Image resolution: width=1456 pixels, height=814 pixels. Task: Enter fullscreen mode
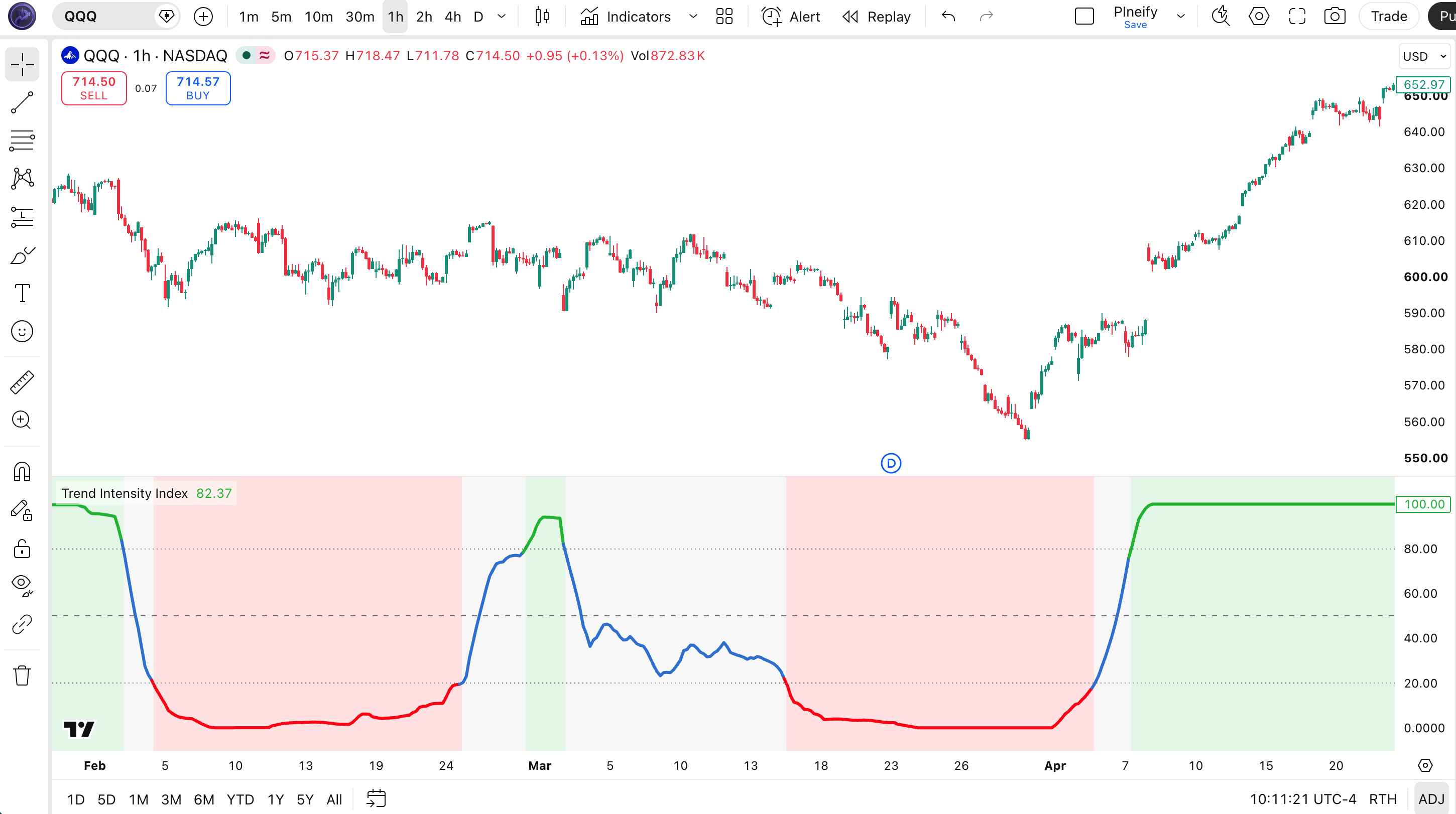1297,17
